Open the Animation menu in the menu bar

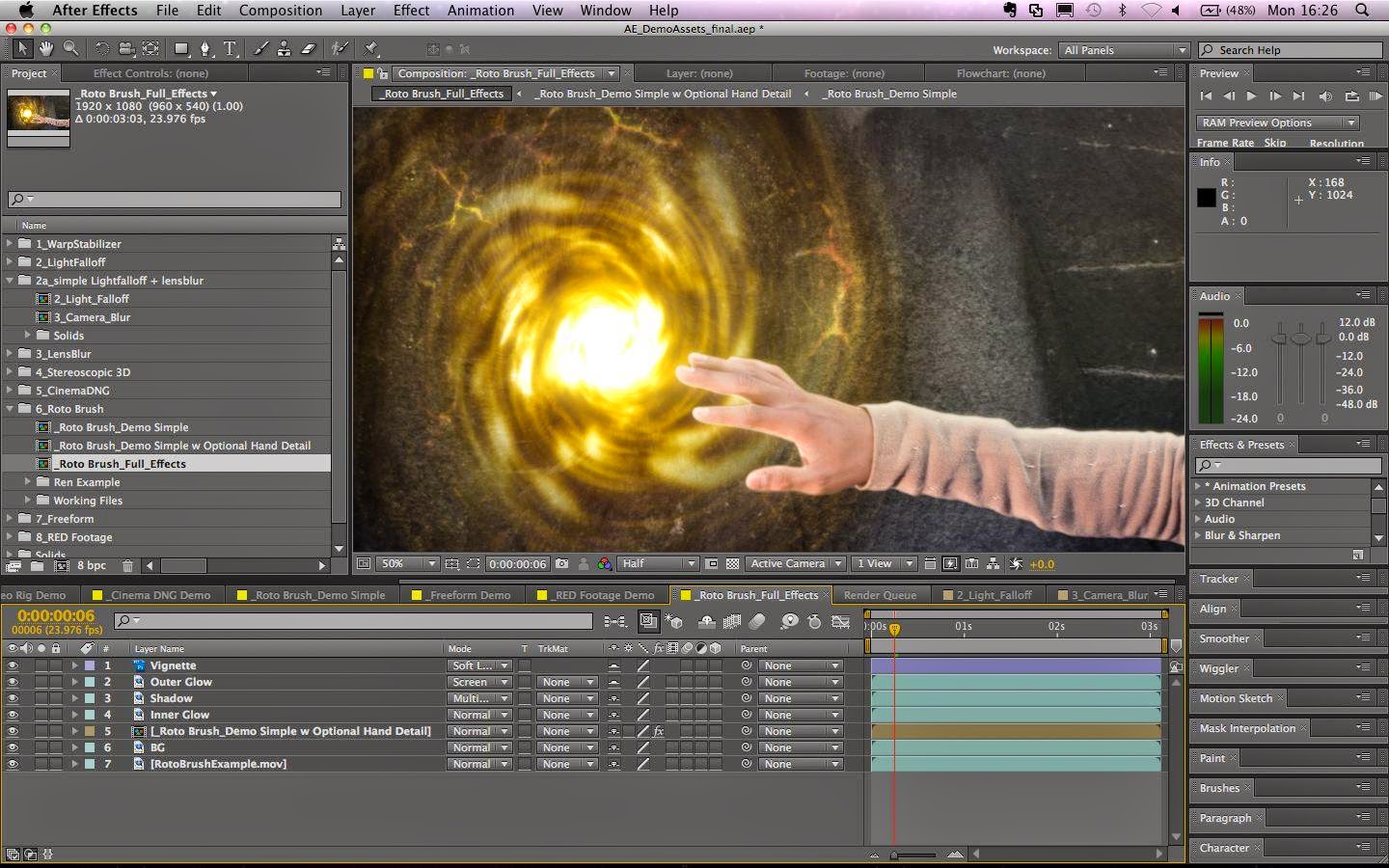480,11
